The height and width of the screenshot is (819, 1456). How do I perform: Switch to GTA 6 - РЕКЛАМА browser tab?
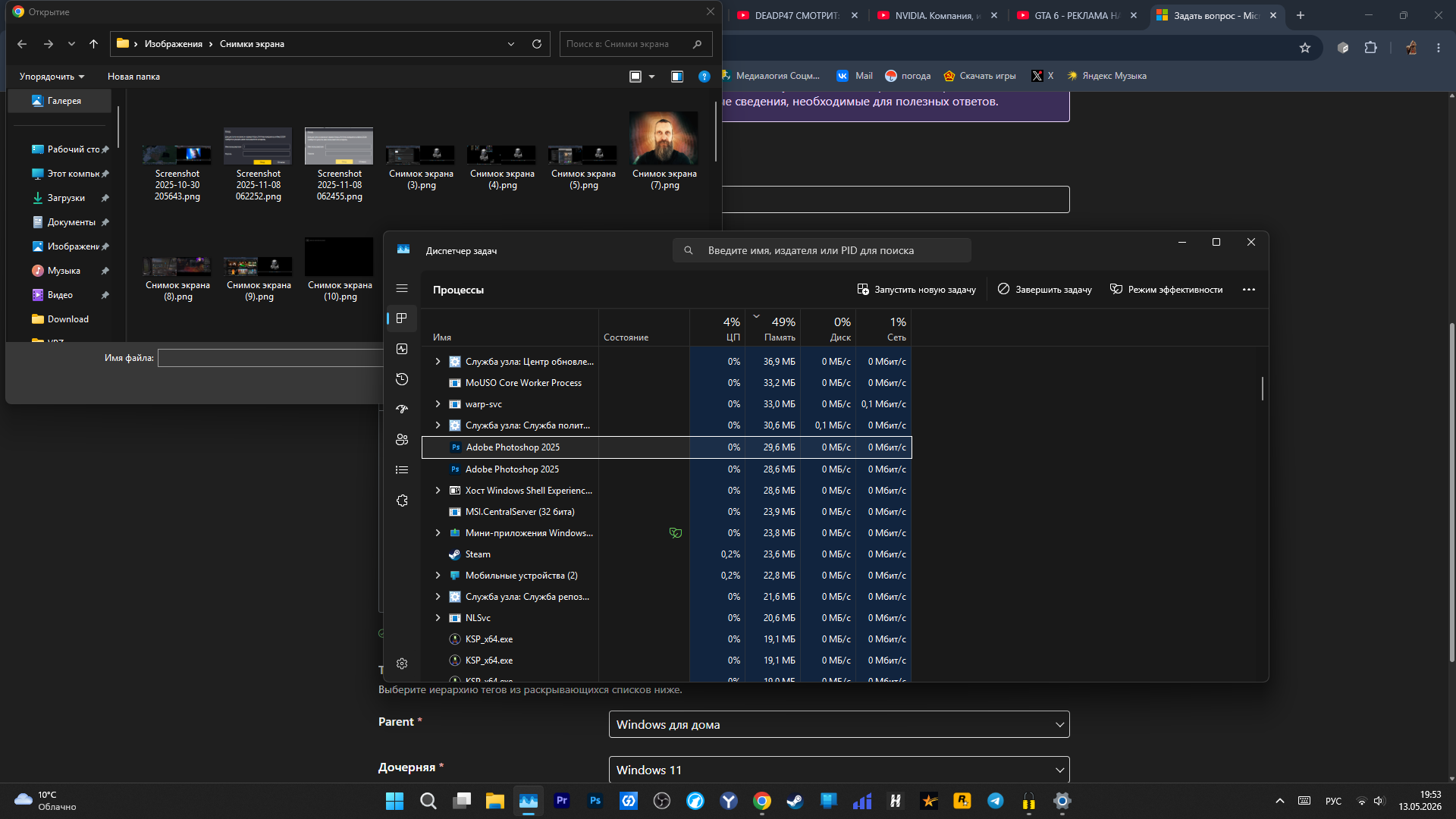click(1076, 15)
